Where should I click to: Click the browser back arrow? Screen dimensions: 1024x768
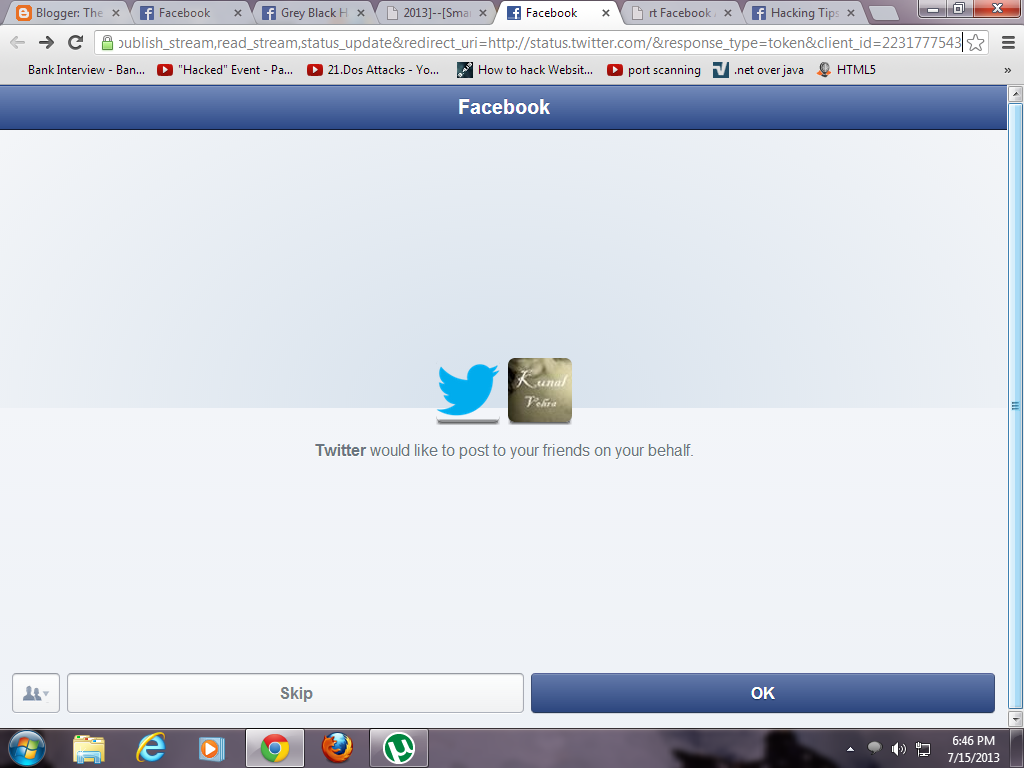(x=18, y=42)
